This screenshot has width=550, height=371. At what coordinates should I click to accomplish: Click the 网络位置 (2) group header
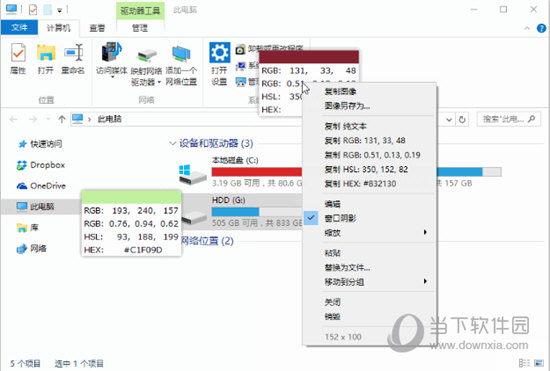coord(208,241)
